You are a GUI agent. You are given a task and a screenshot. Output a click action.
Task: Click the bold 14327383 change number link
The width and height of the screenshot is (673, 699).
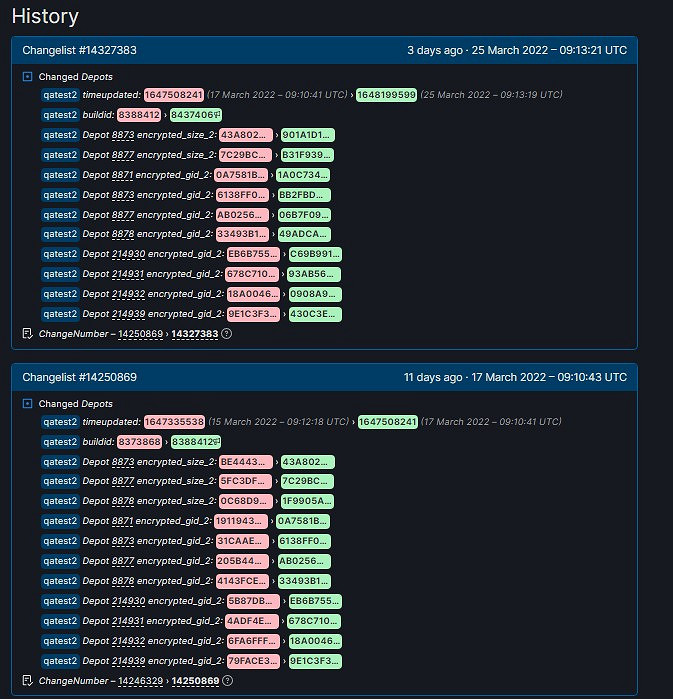tap(195, 334)
